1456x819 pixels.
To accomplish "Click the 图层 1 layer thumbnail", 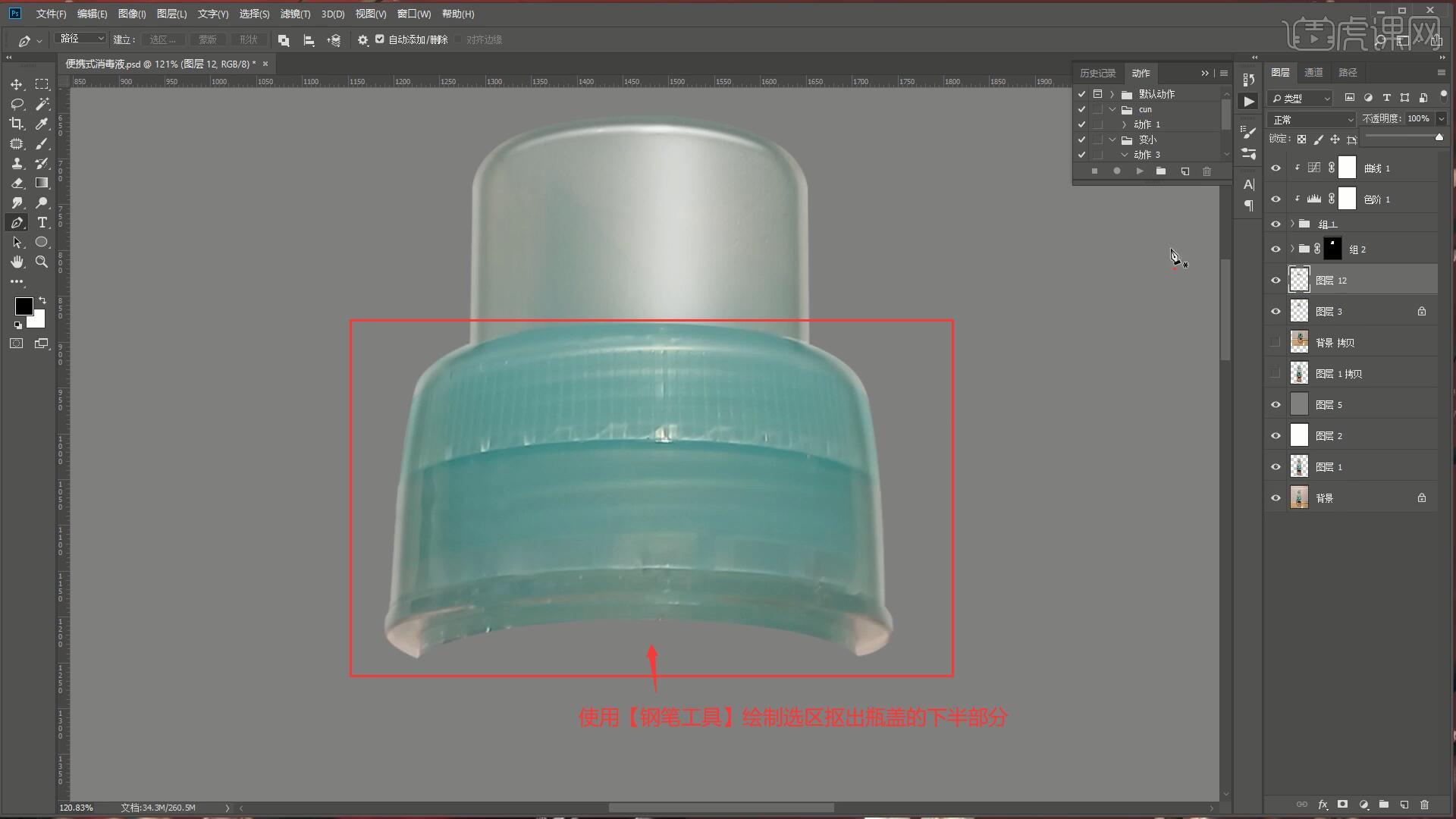I will click(1299, 467).
